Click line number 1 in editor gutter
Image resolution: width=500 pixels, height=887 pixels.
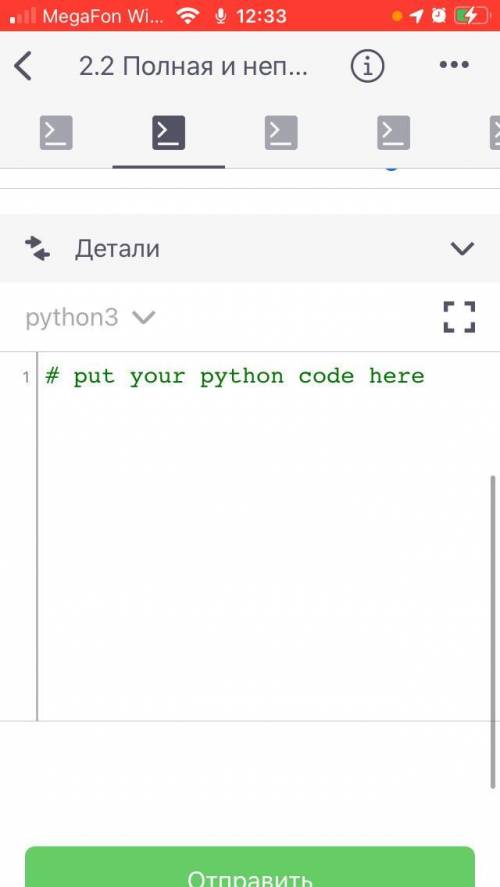pyautogui.click(x=26, y=377)
